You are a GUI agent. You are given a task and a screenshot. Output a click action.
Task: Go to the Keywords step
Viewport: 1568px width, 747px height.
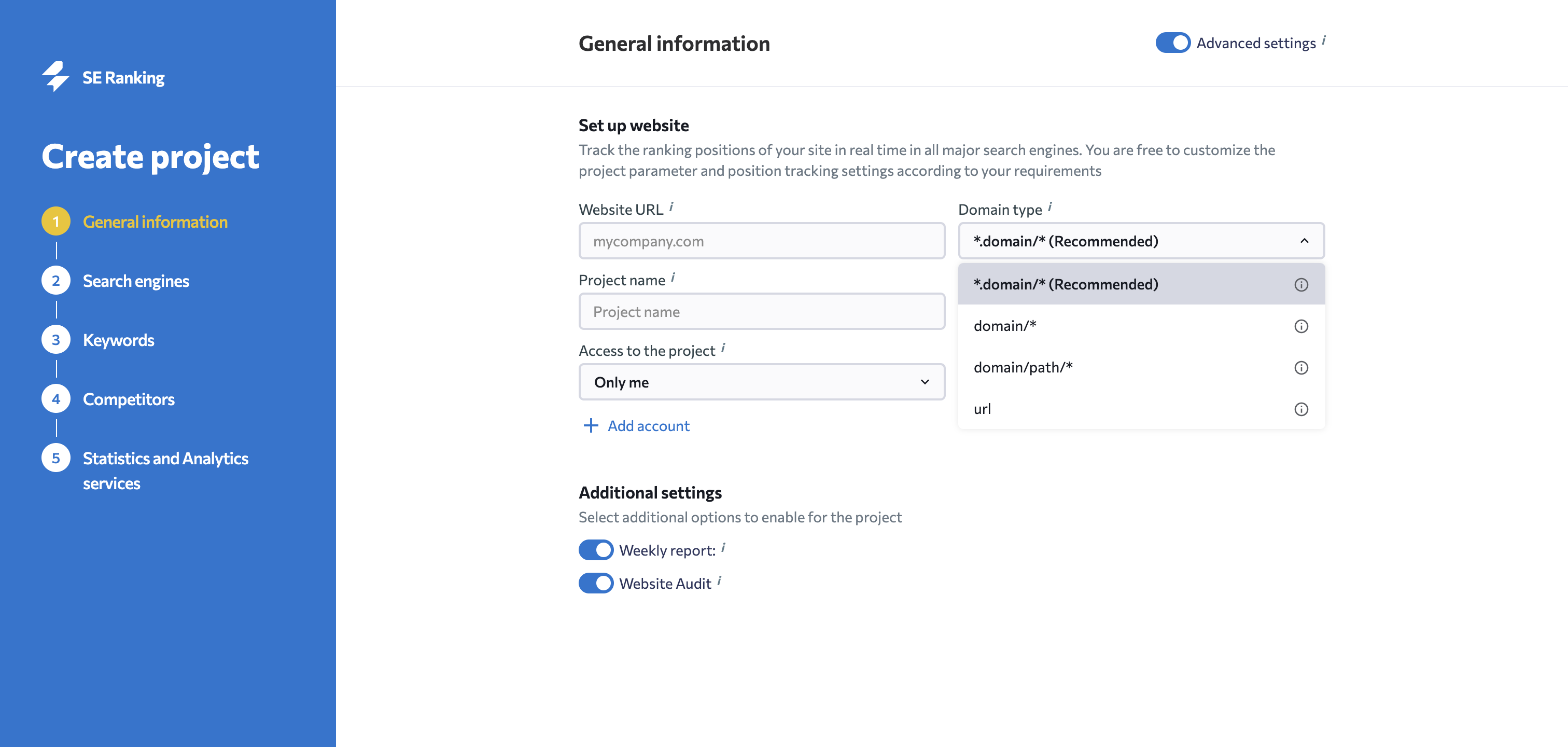pyautogui.click(x=118, y=340)
